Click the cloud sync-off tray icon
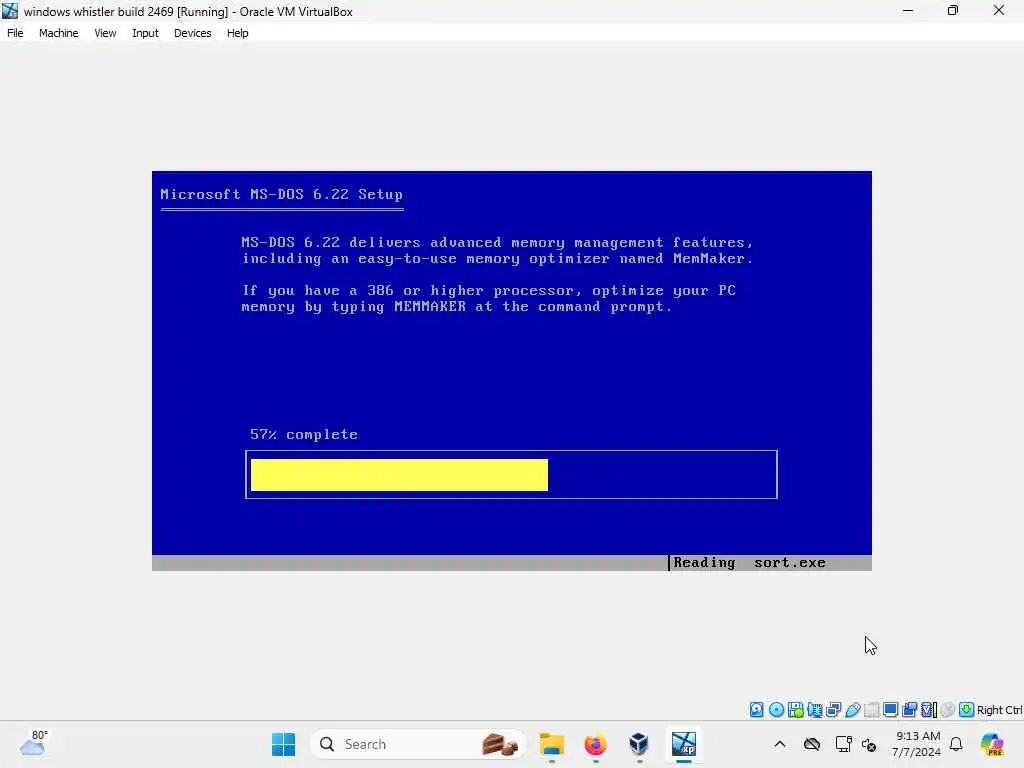Viewport: 1024px width, 768px height. point(812,744)
